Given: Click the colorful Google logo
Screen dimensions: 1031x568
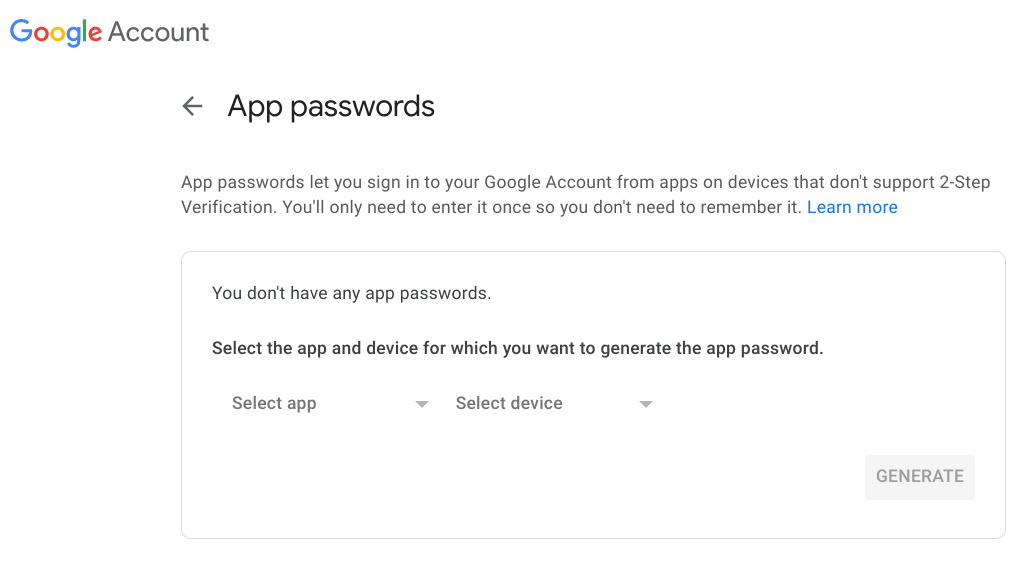Looking at the screenshot, I should coord(56,32).
